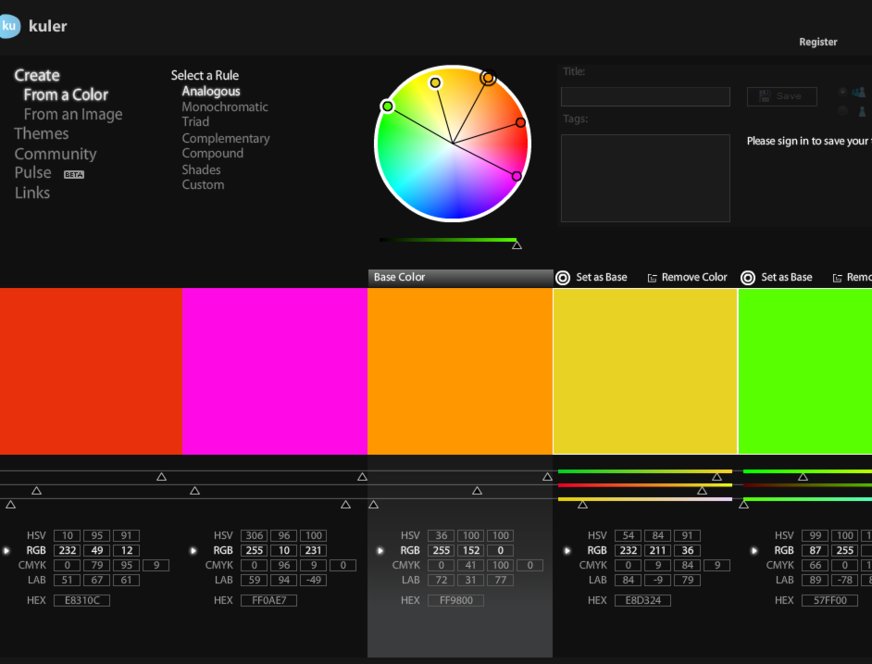The image size is (872, 664).
Task: Click the Remove Color icon above yellow swatch
Action: tap(652, 277)
